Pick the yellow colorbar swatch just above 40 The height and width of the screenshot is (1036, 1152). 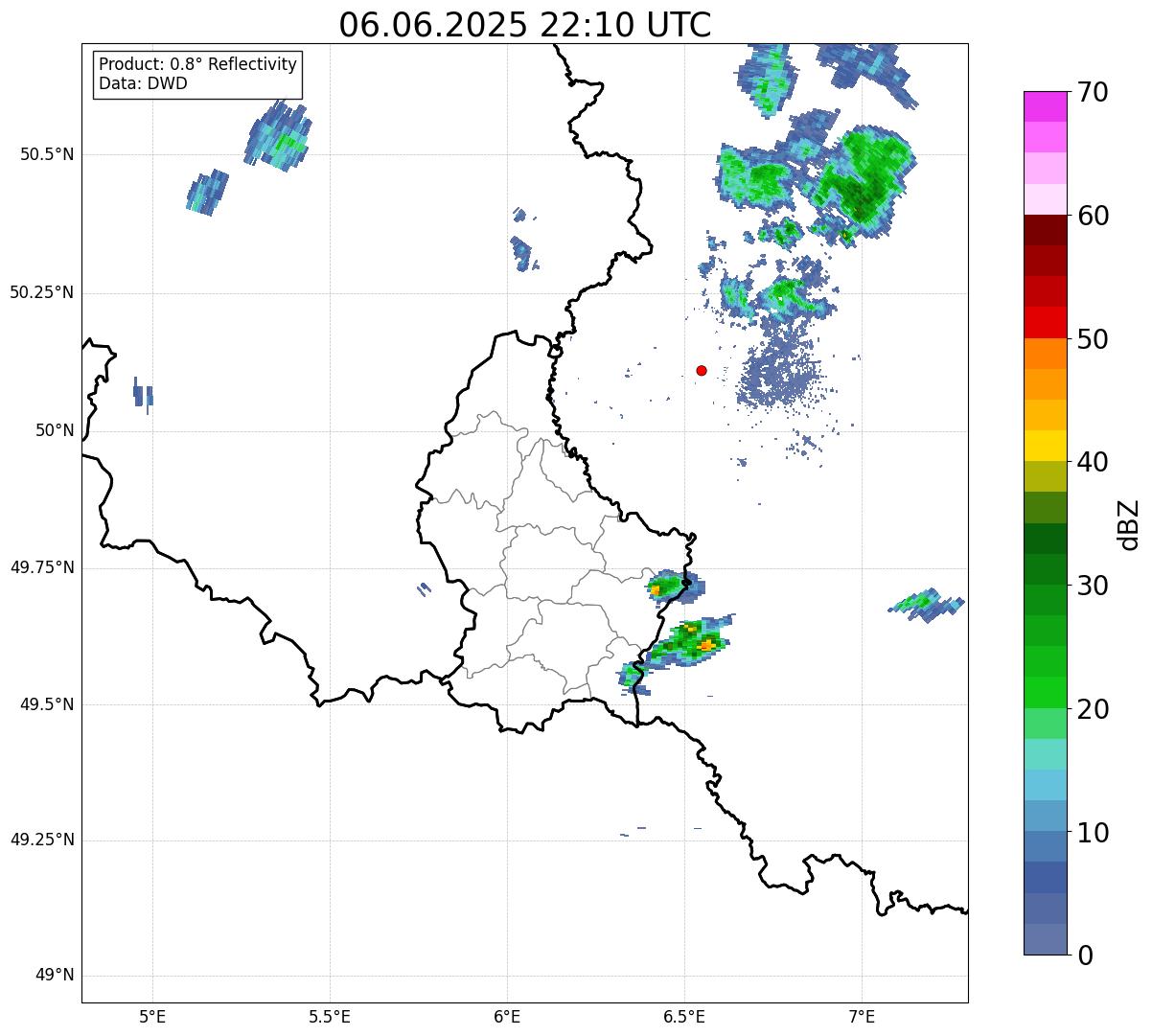pos(1045,447)
